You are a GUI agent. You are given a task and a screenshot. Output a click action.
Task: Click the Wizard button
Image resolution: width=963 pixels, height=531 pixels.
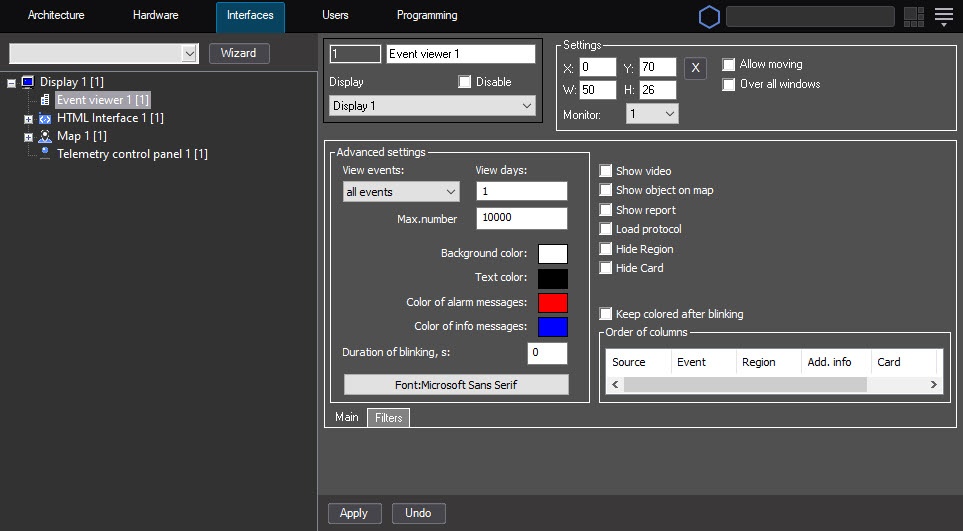tap(238, 53)
